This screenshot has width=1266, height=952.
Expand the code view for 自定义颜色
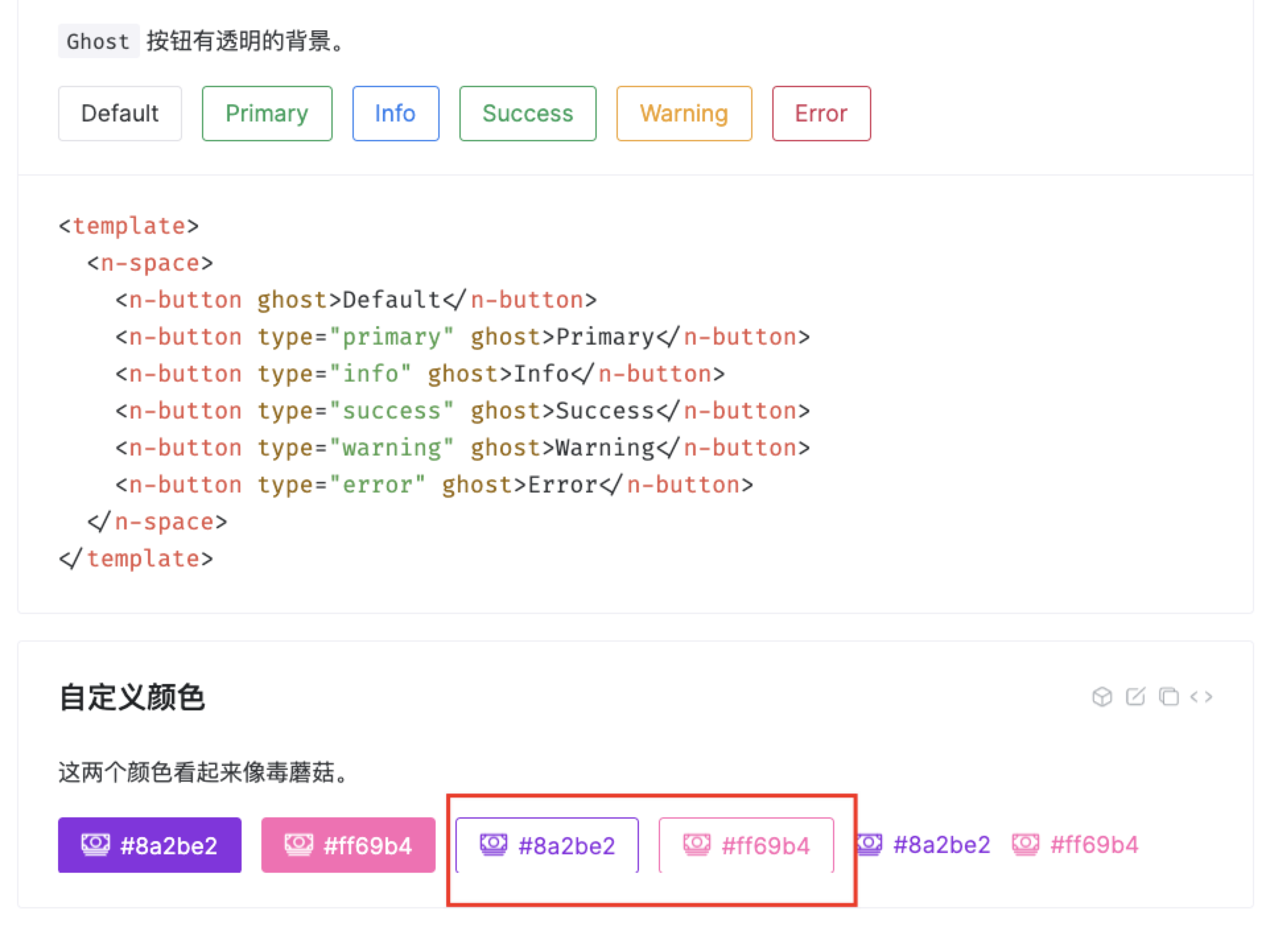(x=1203, y=697)
